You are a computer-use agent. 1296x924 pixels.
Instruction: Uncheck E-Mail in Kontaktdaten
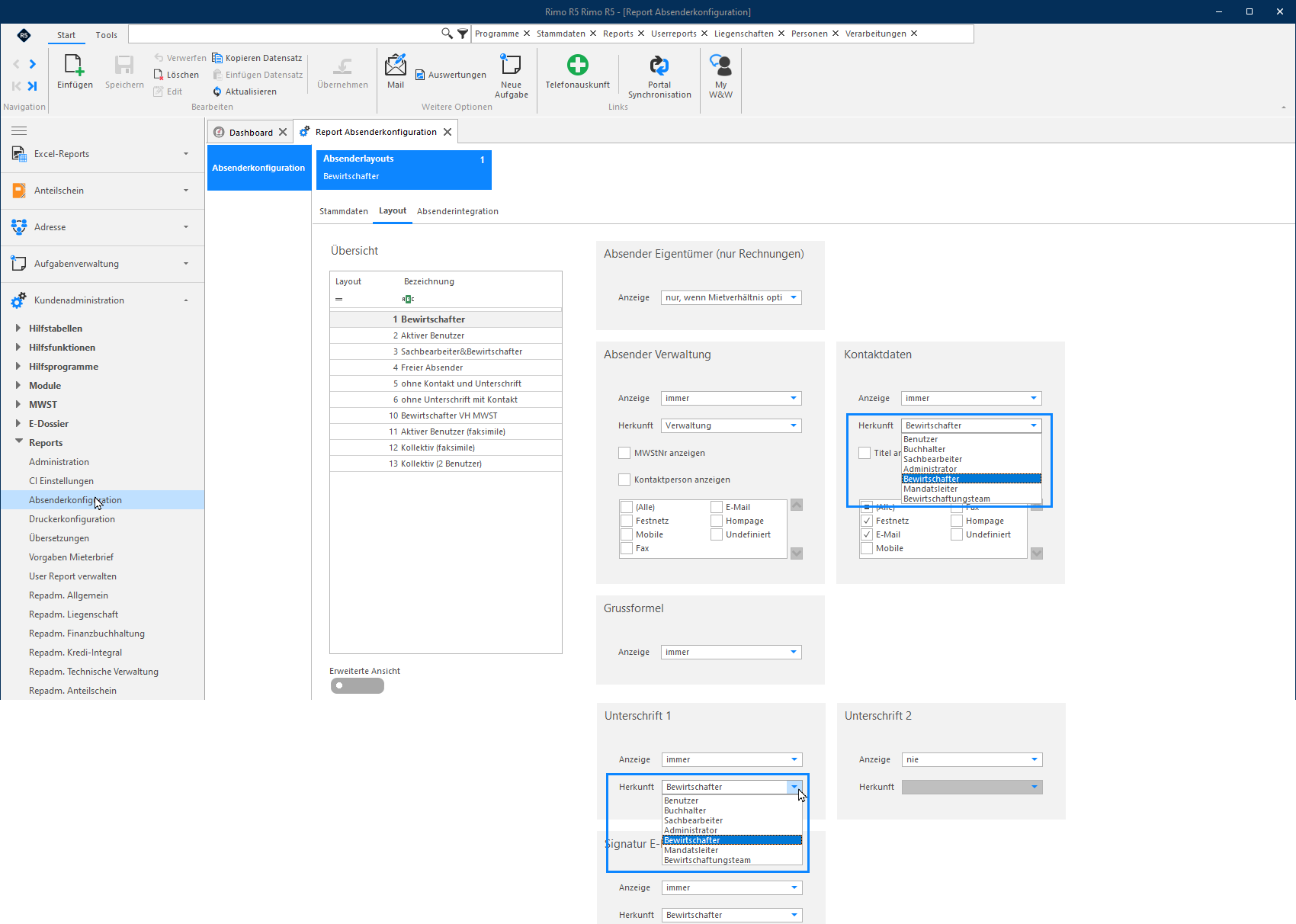click(x=867, y=534)
